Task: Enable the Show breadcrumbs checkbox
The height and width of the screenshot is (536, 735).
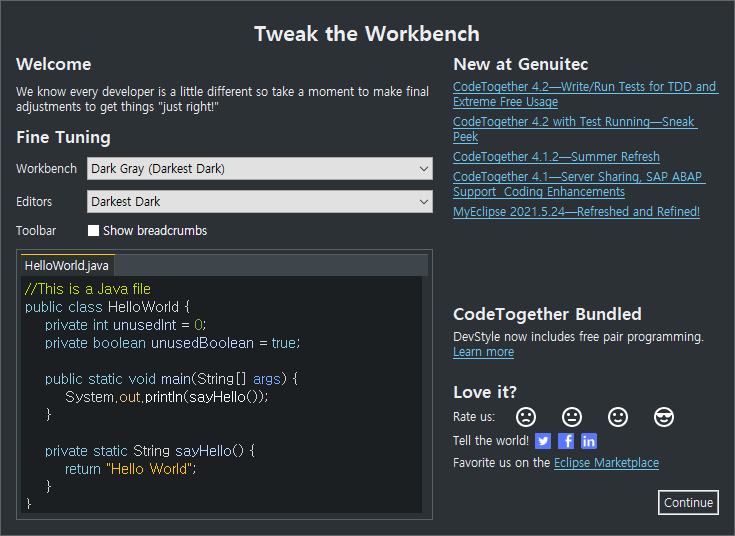Action: (x=93, y=230)
